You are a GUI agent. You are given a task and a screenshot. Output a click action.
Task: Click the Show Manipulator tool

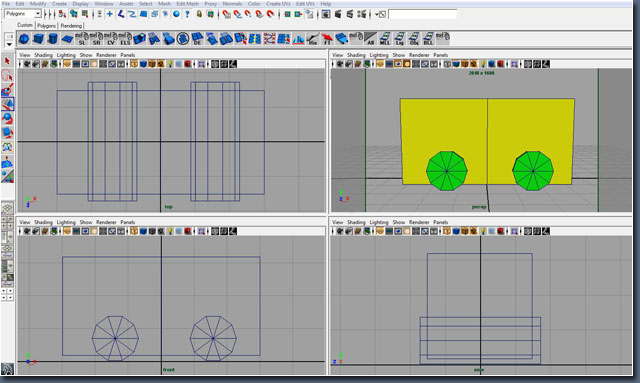pos(7,176)
